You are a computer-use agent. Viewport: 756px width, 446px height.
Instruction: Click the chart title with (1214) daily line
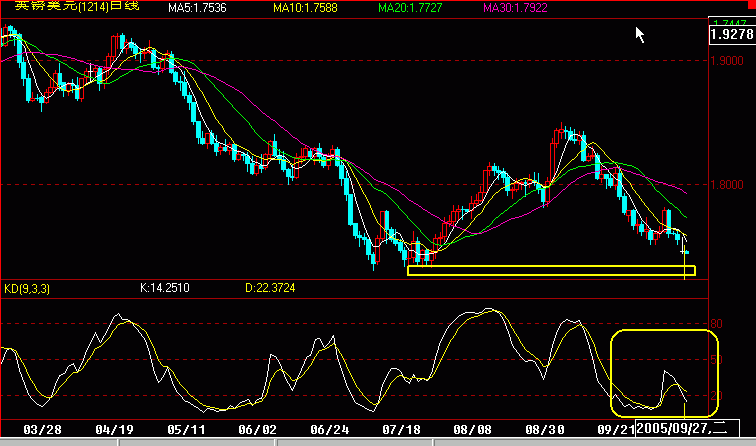click(77, 6)
